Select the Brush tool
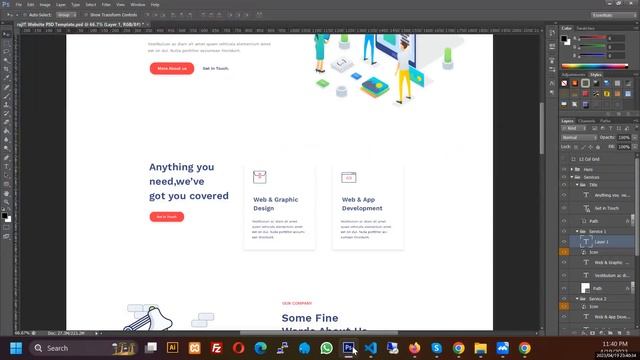 pos(7,96)
